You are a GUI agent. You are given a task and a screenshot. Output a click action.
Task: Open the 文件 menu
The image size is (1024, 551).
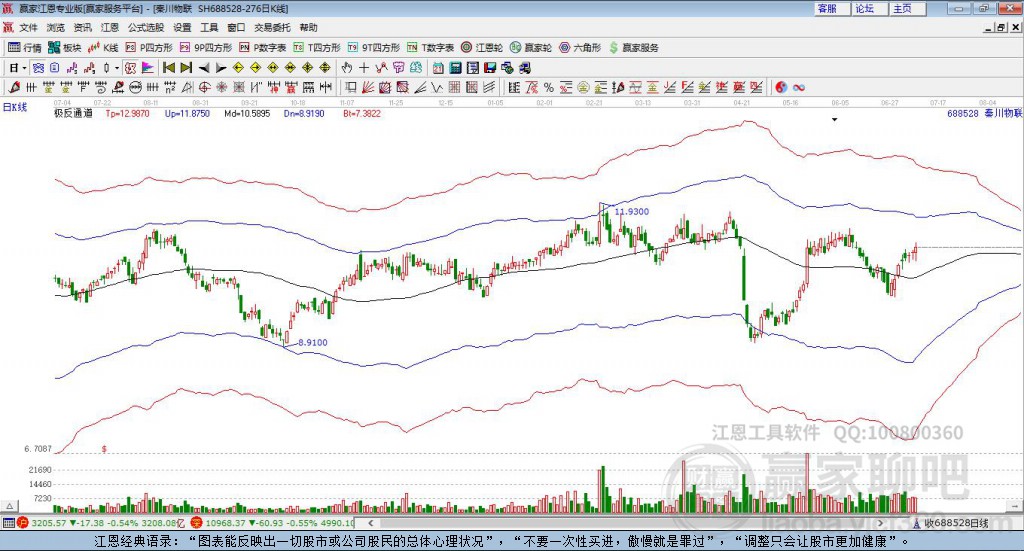(x=28, y=27)
